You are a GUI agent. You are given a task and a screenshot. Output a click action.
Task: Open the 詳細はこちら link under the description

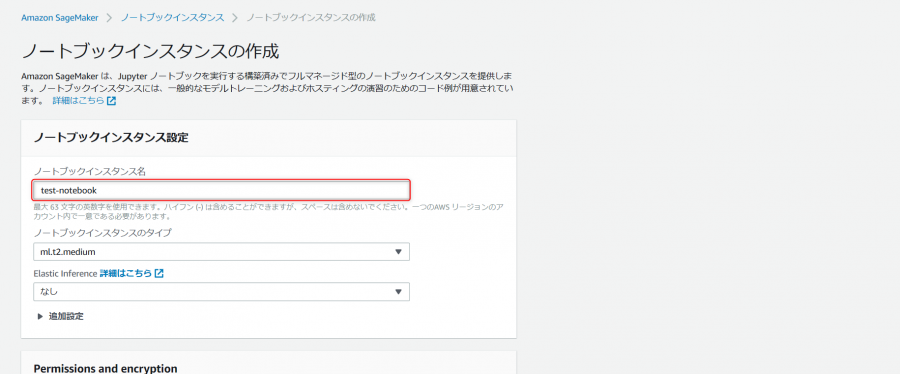tap(79, 101)
